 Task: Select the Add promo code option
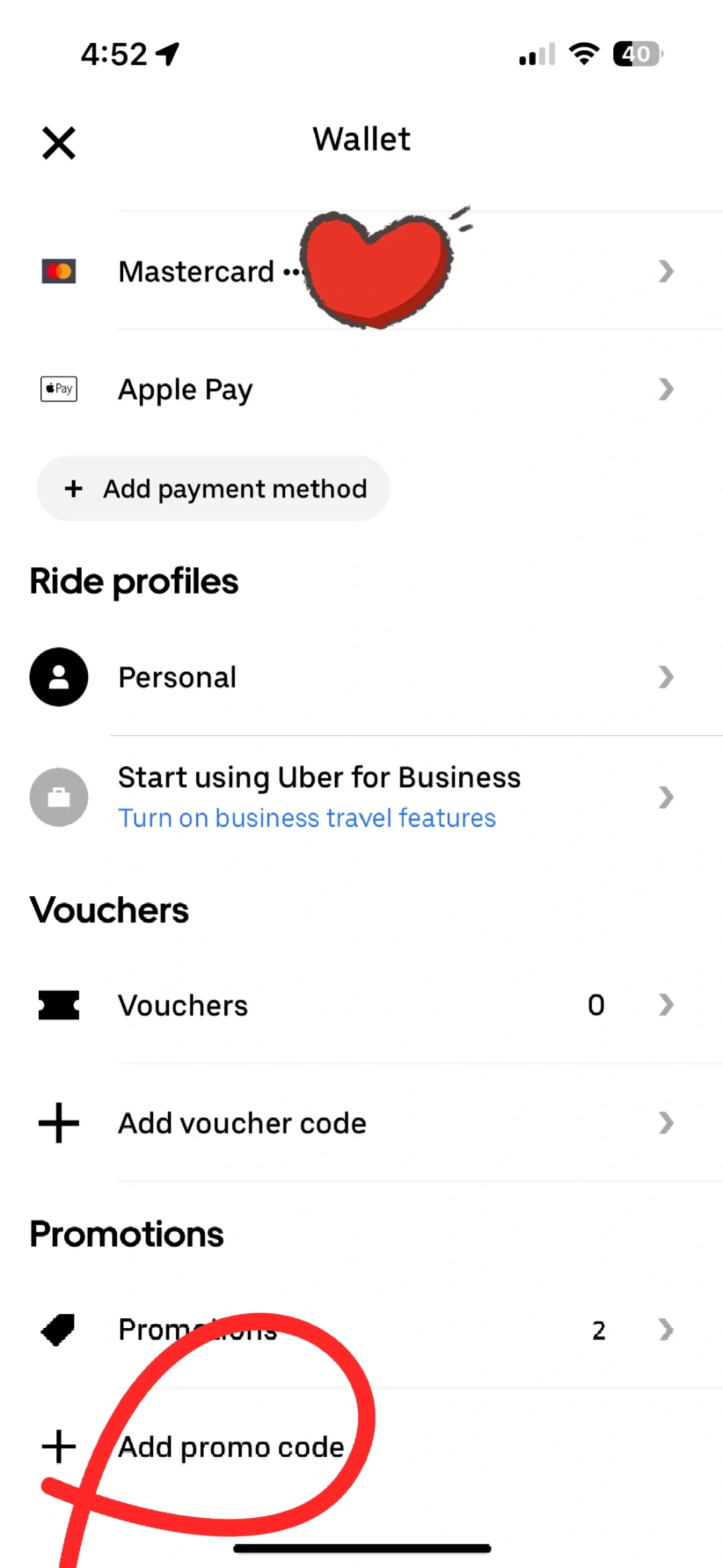[231, 1447]
